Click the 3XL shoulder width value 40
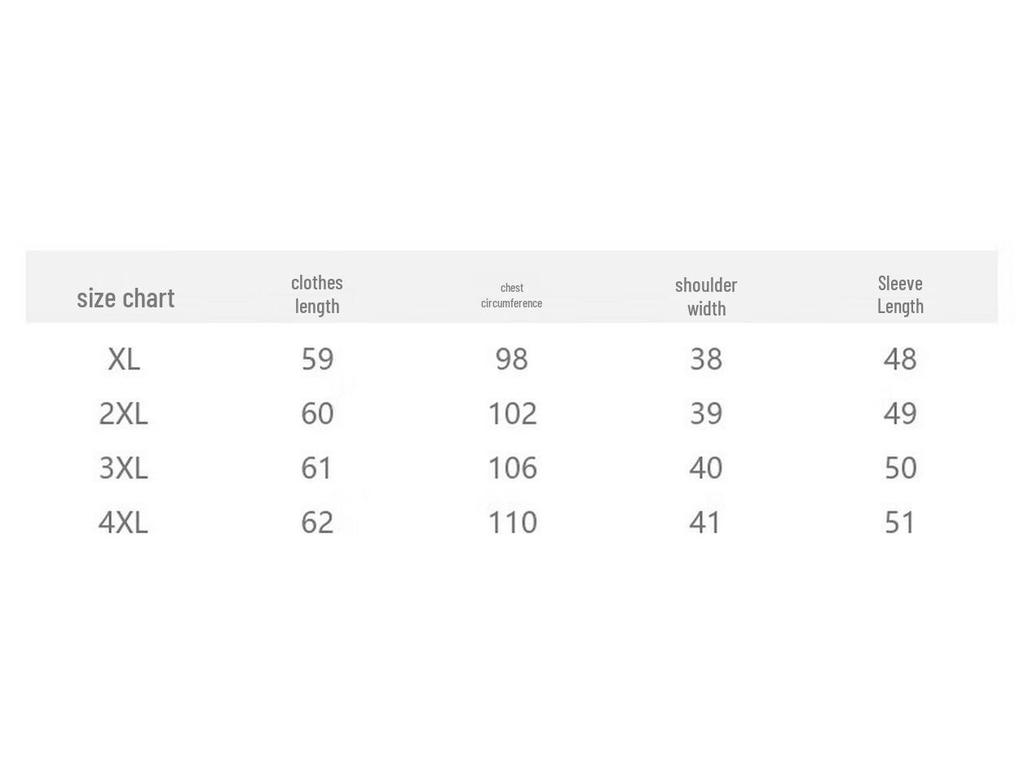The image size is (1024, 768). [706, 468]
